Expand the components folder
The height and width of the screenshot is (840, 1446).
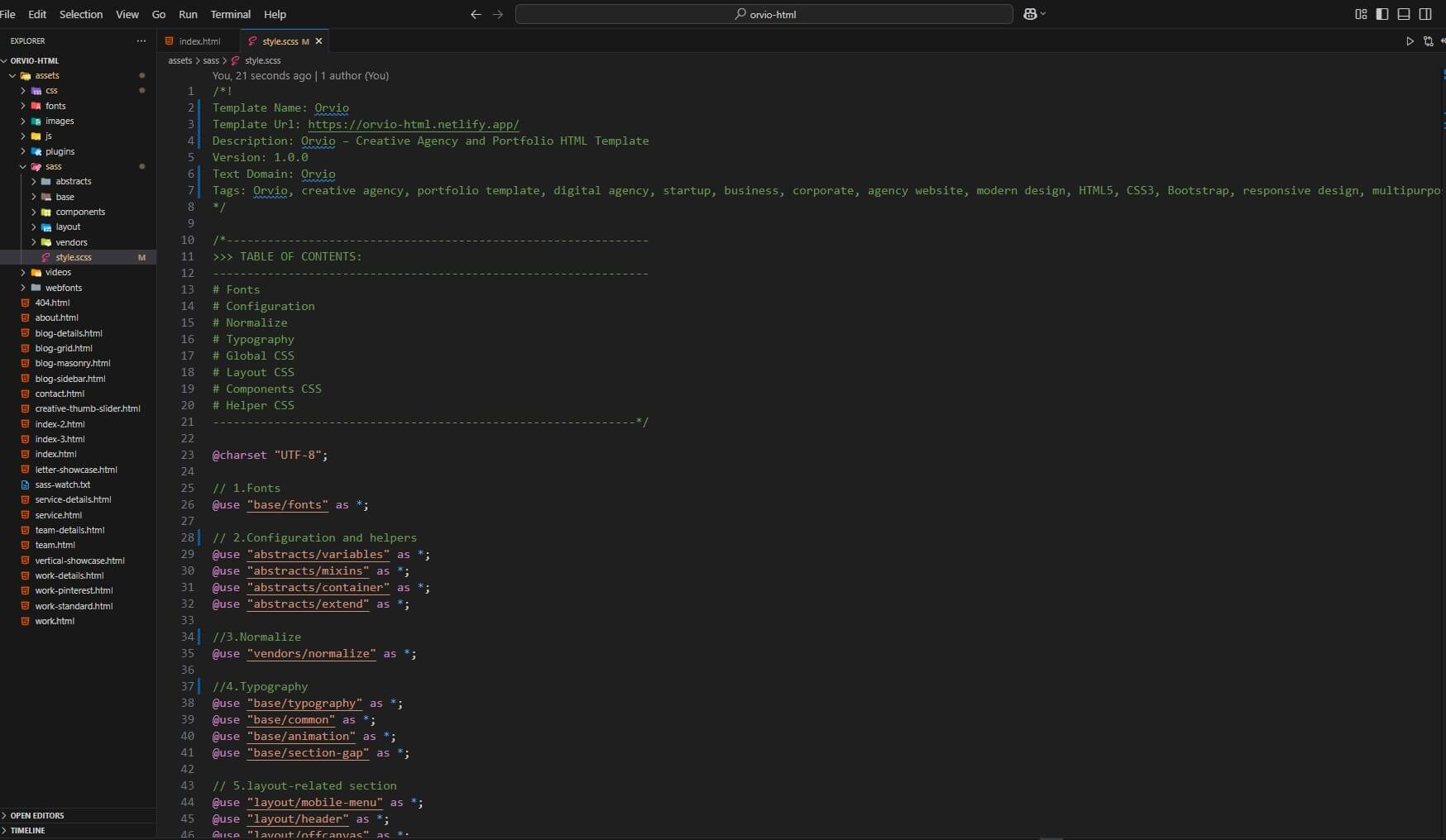tap(78, 212)
